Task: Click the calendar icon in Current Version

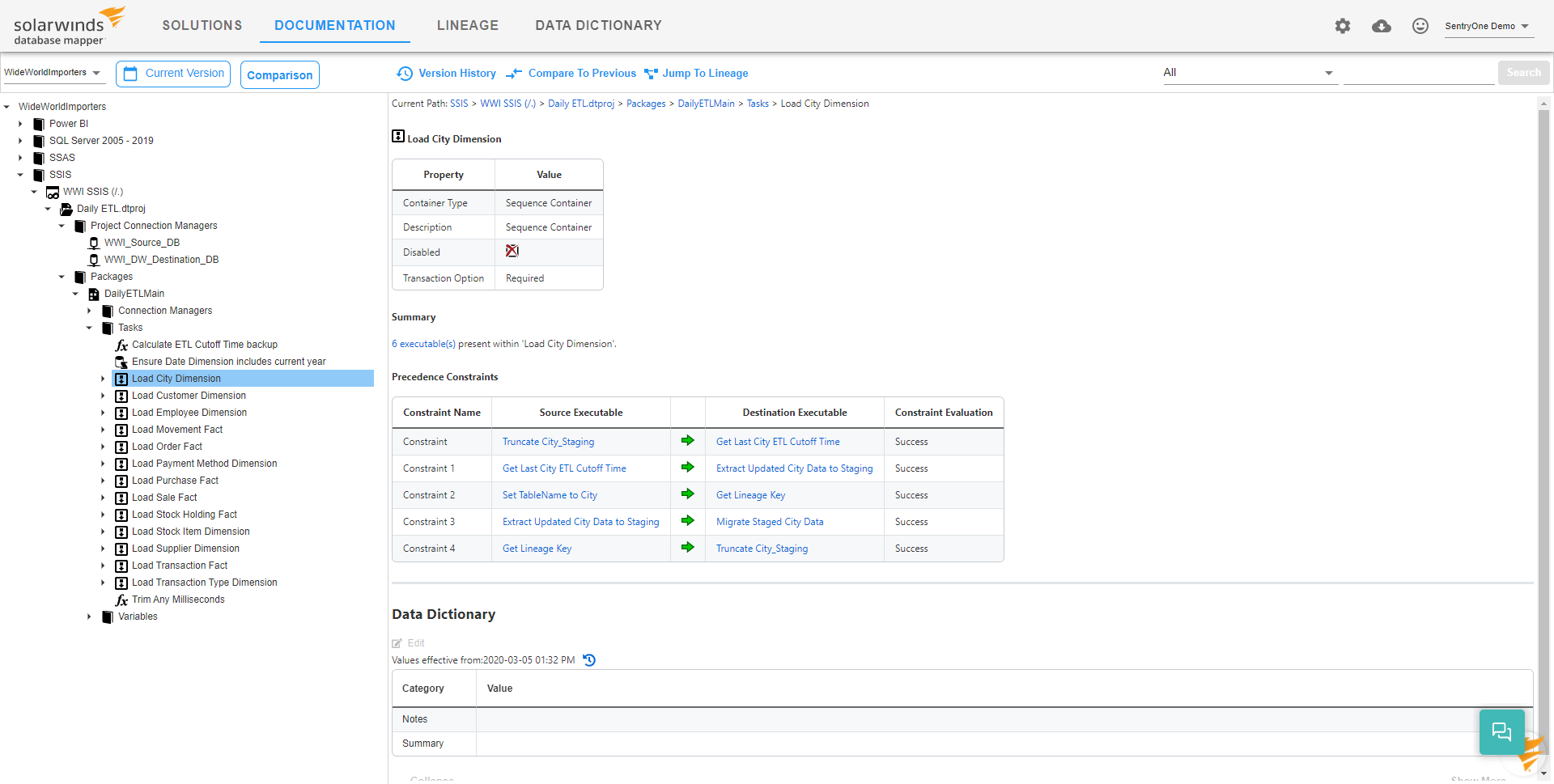Action: coord(130,74)
